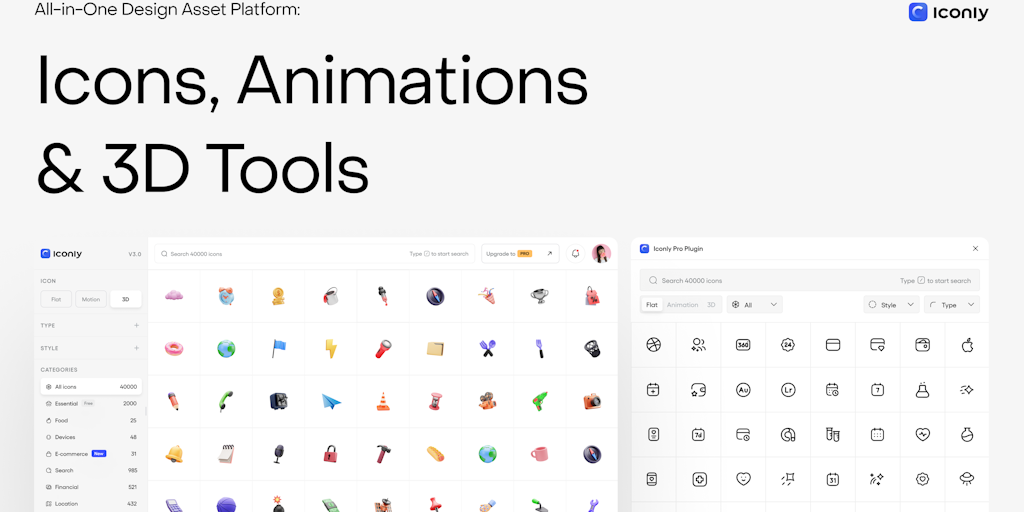The image size is (1024, 512).
Task: Choose the pink frosted donut icon
Action: tap(174, 349)
